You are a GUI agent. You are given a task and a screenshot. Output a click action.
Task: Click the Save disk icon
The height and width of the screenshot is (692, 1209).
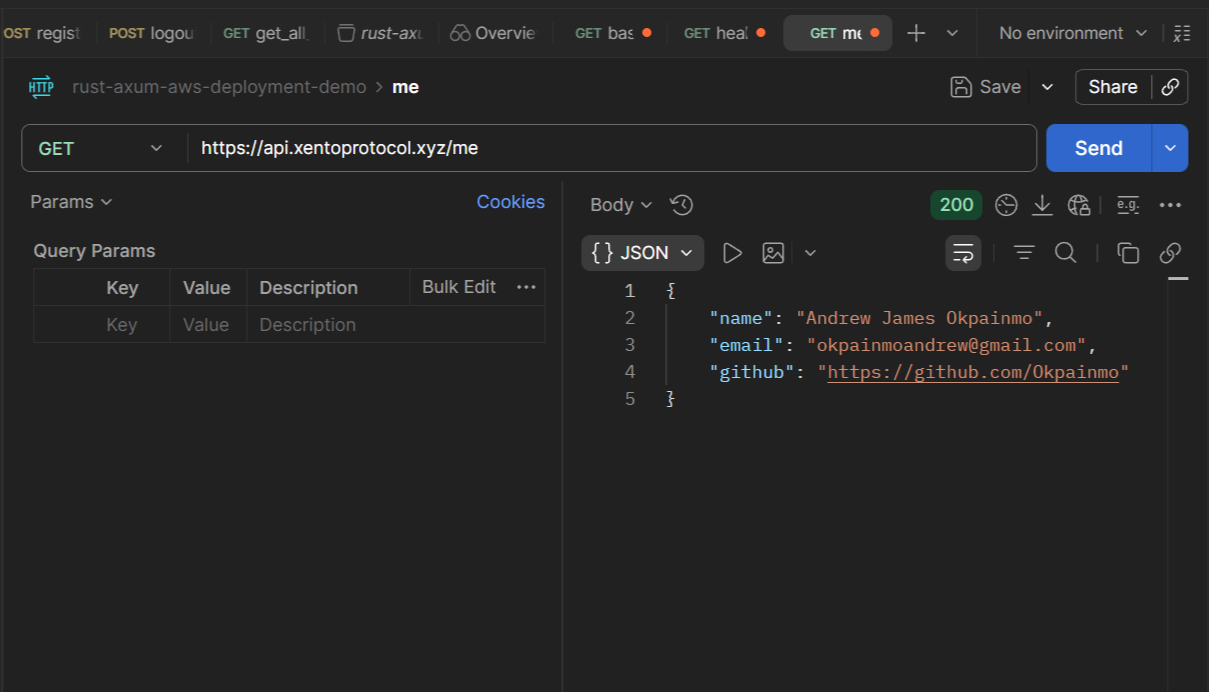(961, 87)
